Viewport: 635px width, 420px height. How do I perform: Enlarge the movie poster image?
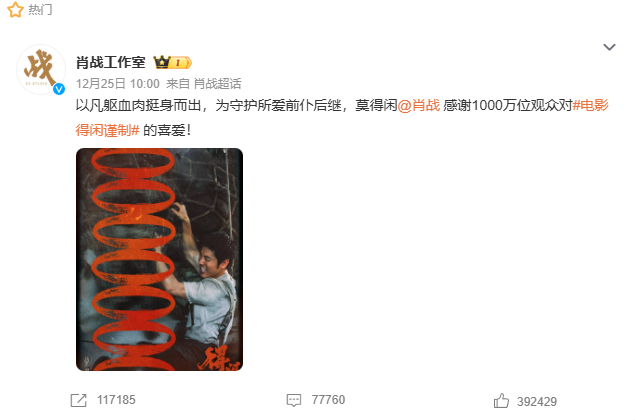pyautogui.click(x=160, y=259)
